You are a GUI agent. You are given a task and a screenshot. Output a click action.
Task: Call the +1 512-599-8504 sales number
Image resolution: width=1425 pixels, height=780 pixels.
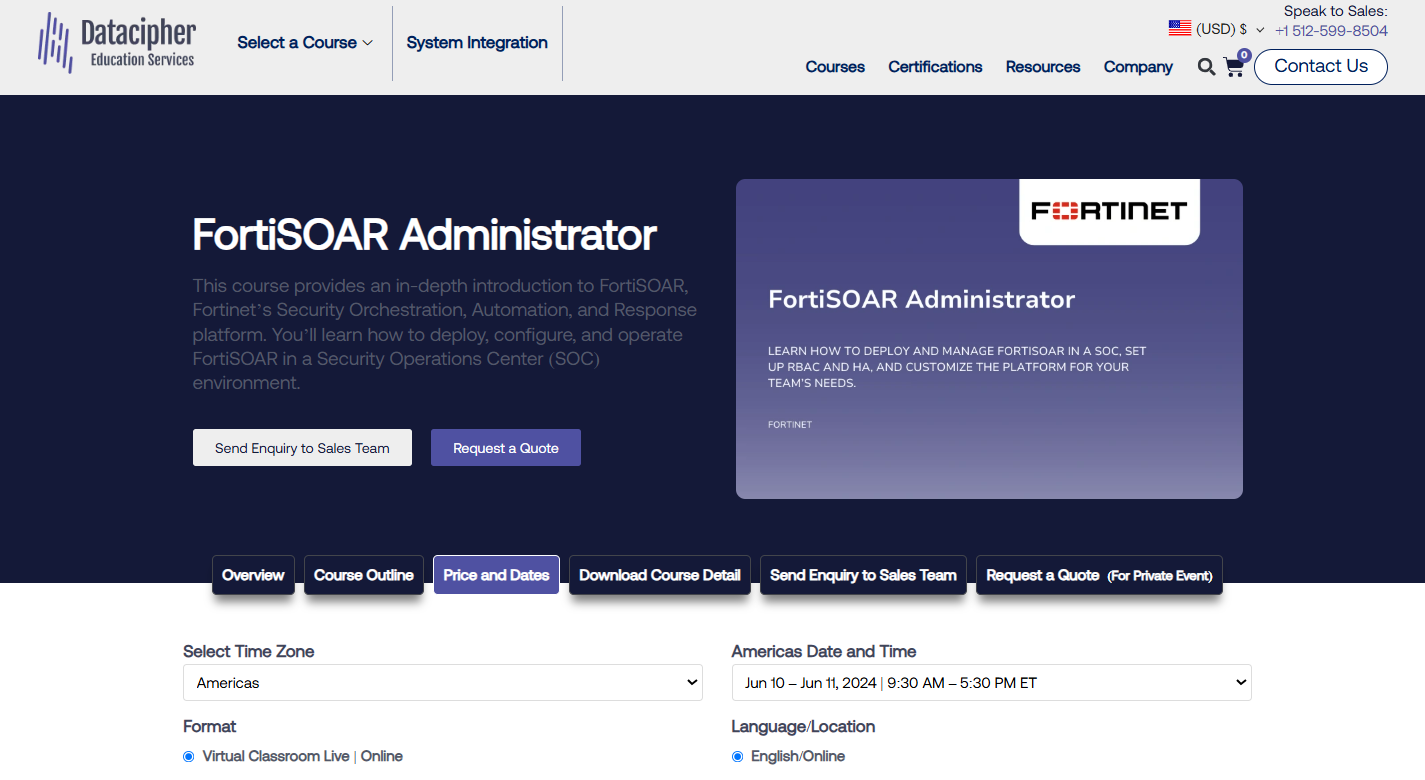tap(1331, 31)
